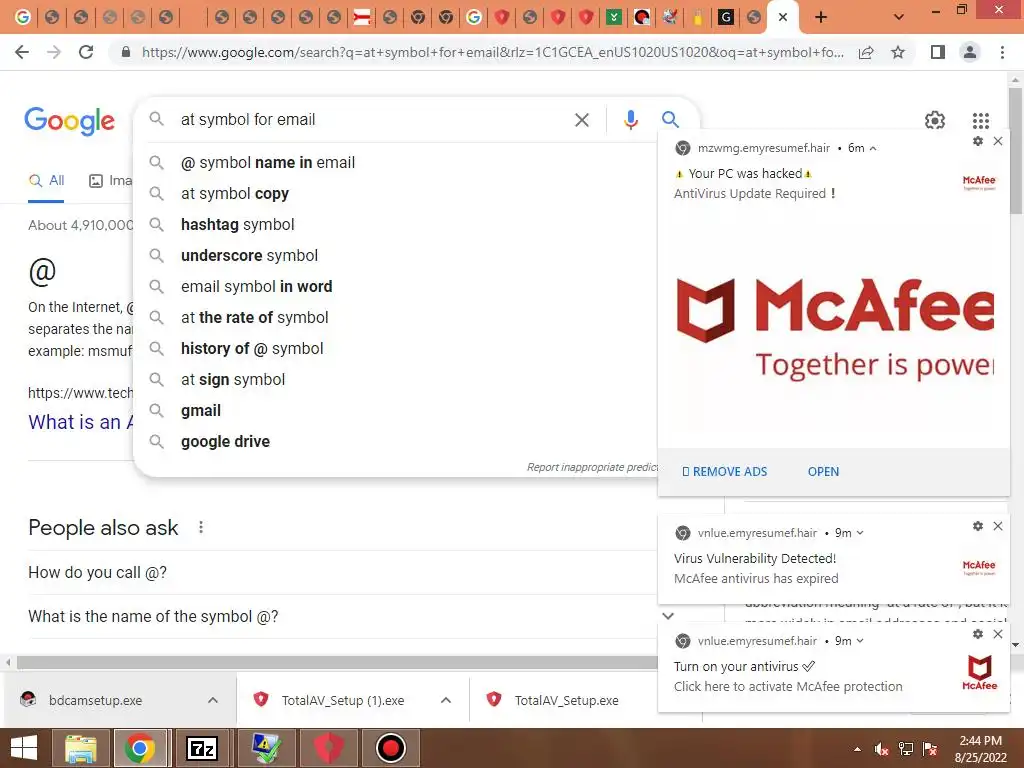The image size is (1024, 768).
Task: Open the taskbar clock showing 2:44 PM
Action: click(980, 749)
